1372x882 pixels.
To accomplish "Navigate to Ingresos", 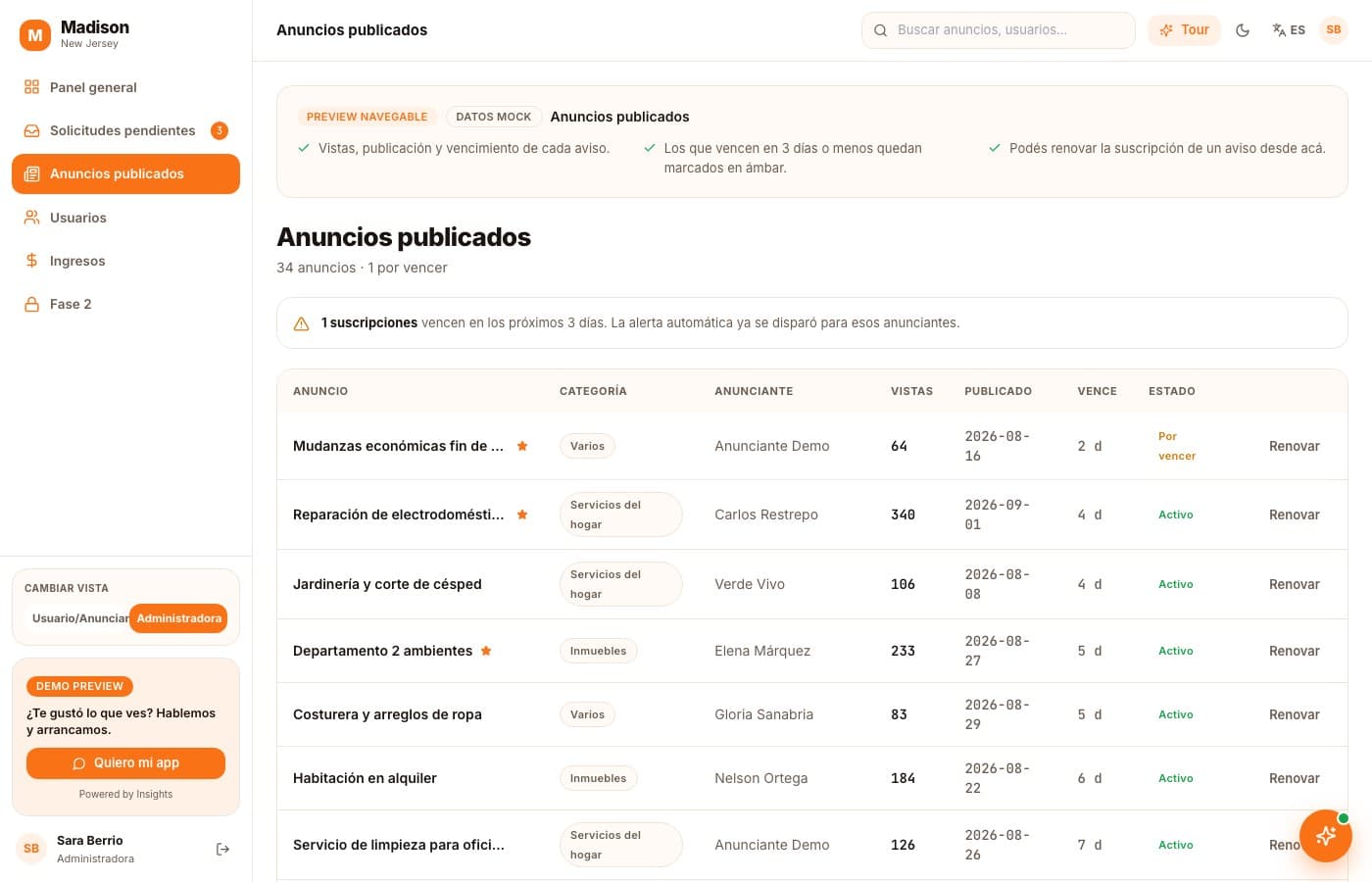I will tap(125, 261).
